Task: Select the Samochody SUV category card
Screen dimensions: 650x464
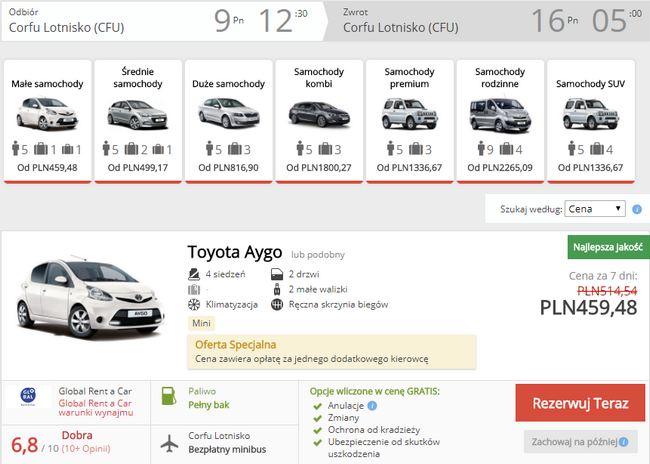Action: [x=591, y=121]
